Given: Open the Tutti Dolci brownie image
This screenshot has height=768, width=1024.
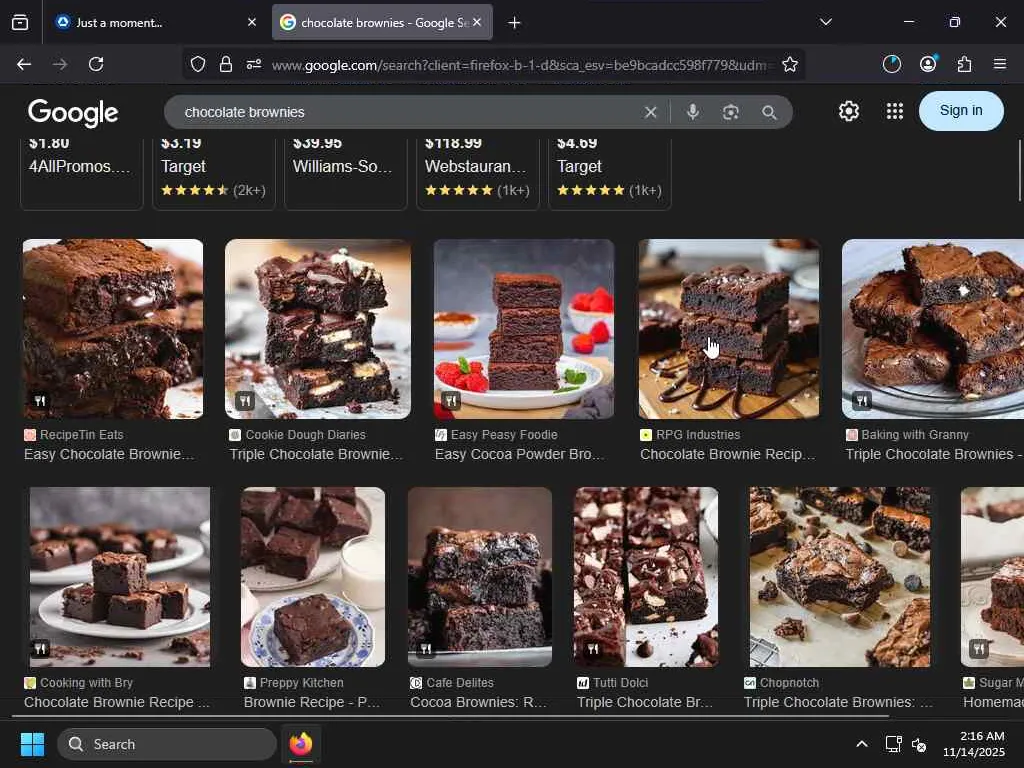Looking at the screenshot, I should 646,577.
